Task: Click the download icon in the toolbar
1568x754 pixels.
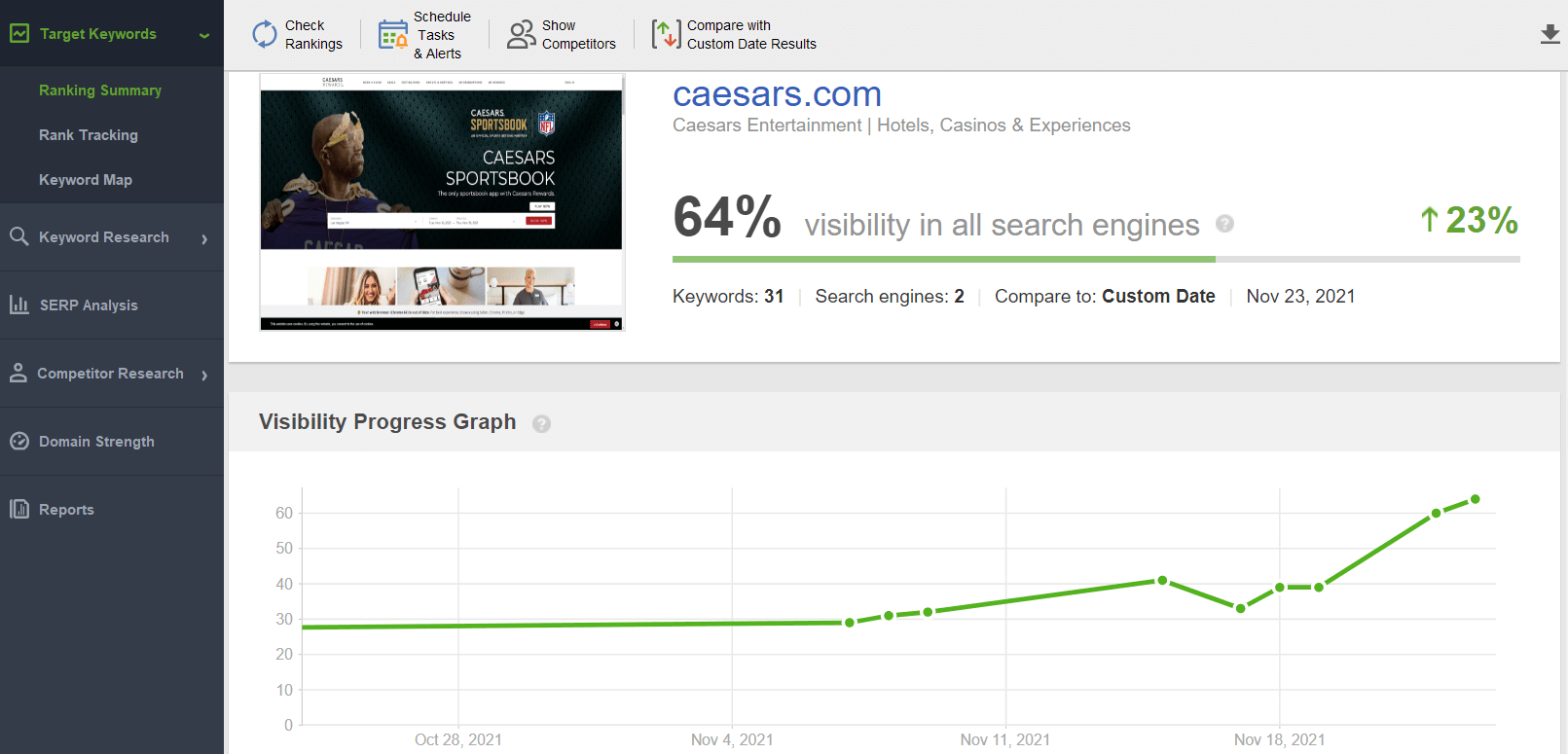Action: click(1550, 34)
